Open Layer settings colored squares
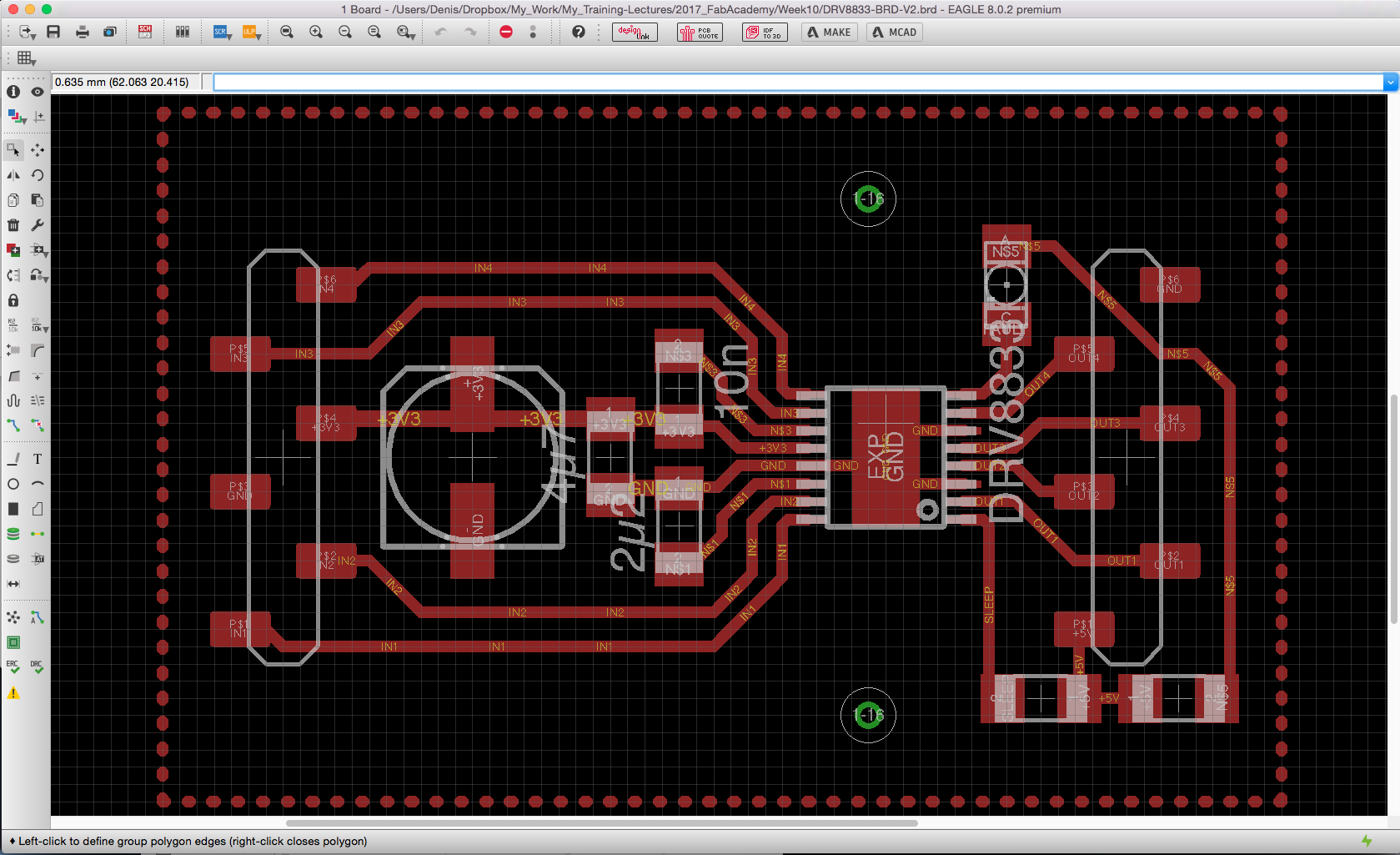 pyautogui.click(x=16, y=117)
